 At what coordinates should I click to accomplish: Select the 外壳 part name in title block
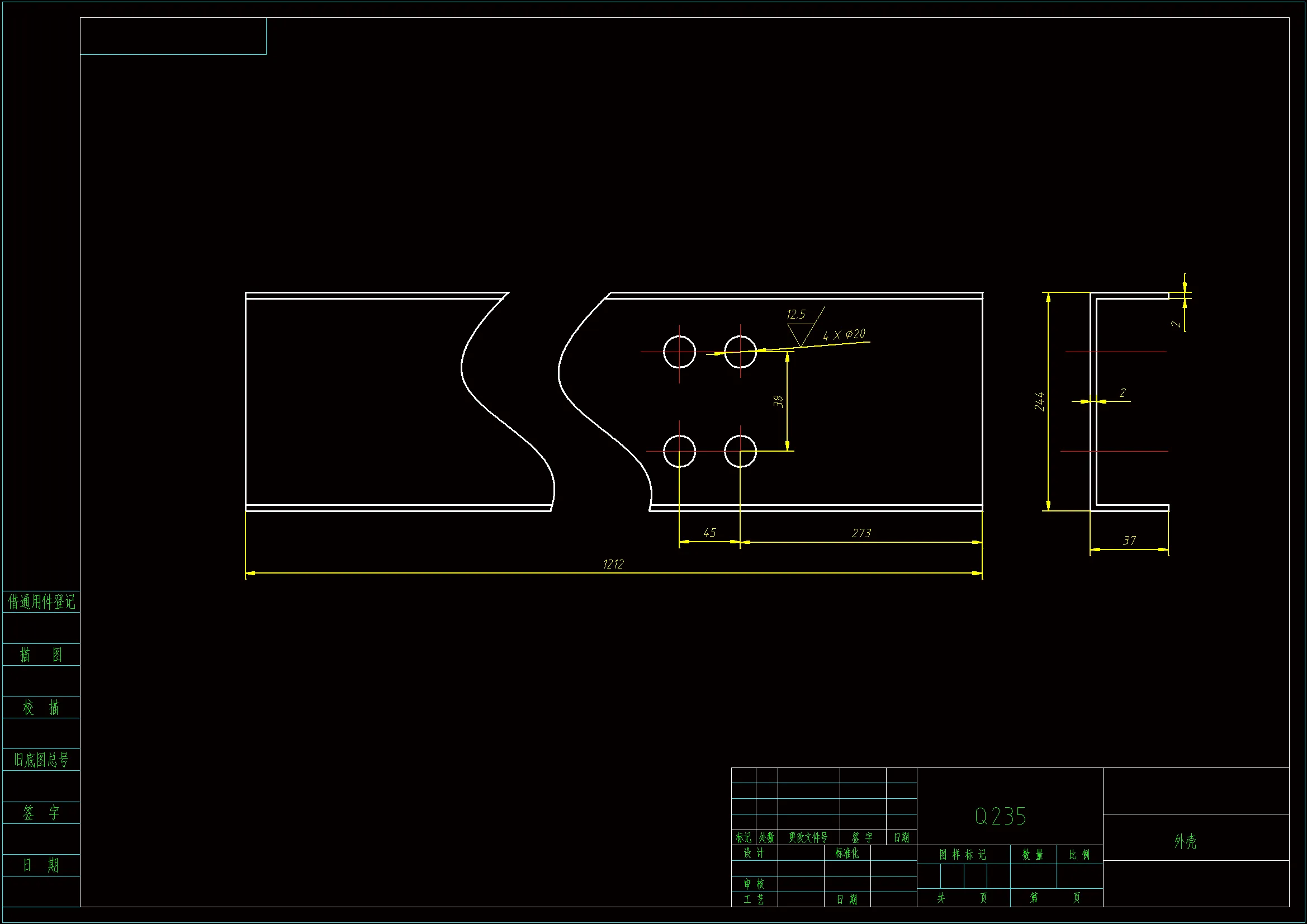[1185, 841]
